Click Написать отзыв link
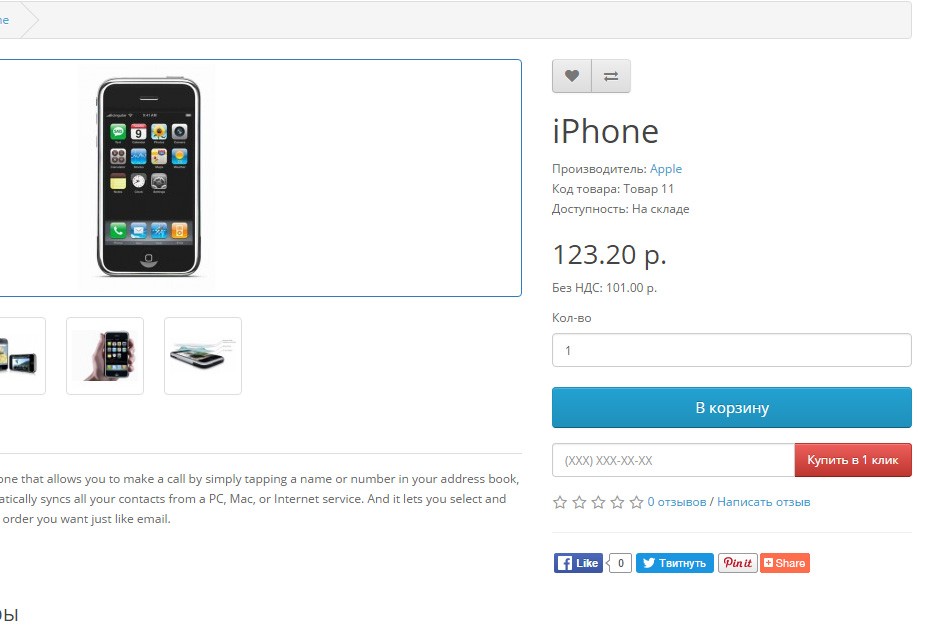This screenshot has width=926, height=626. point(764,502)
